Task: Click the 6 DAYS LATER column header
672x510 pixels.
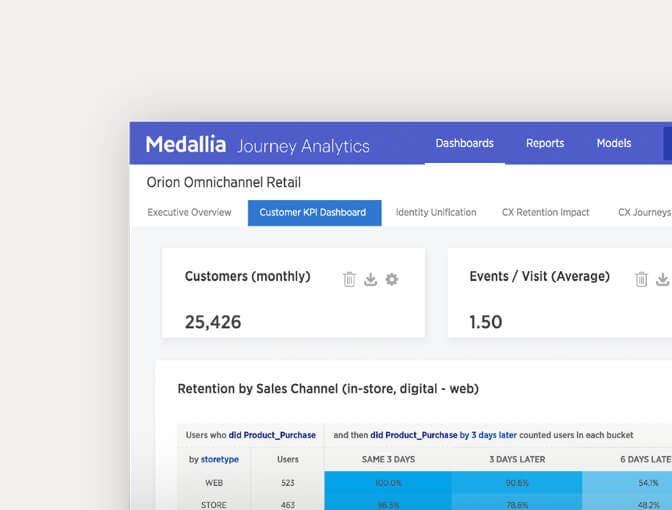Action: (646, 459)
